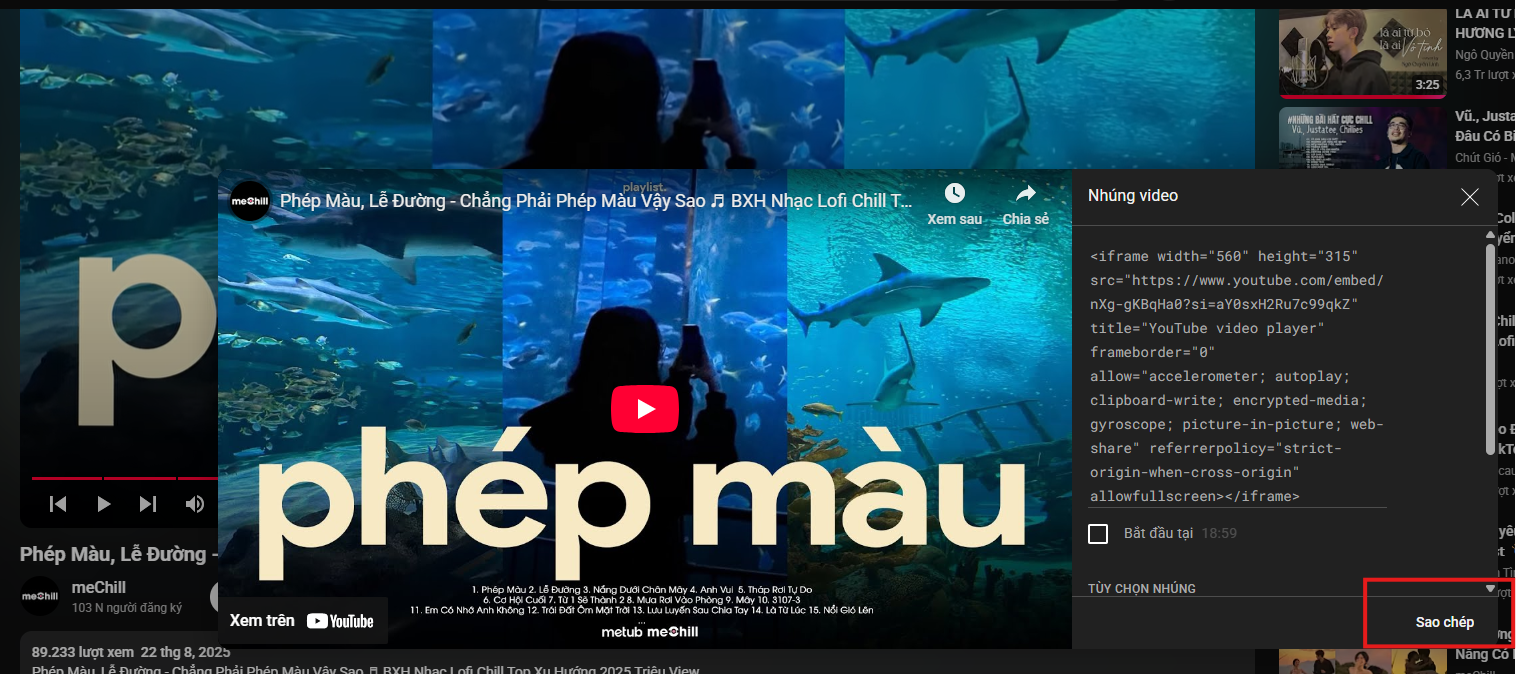Open the 3:25 duration video thumbnail
Screen dimensions: 1516x674
(x=1362, y=54)
